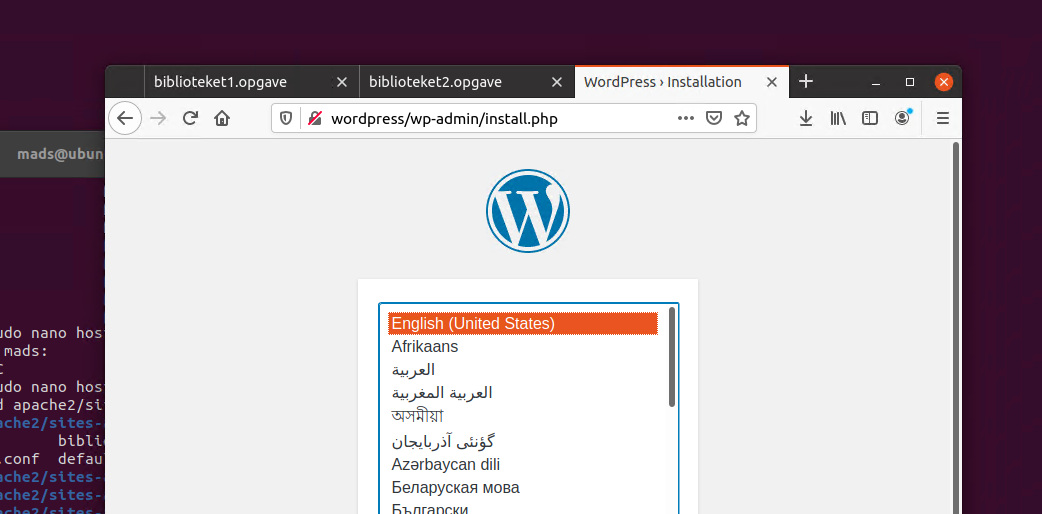Select Беларуская мова language option

click(x=523, y=487)
